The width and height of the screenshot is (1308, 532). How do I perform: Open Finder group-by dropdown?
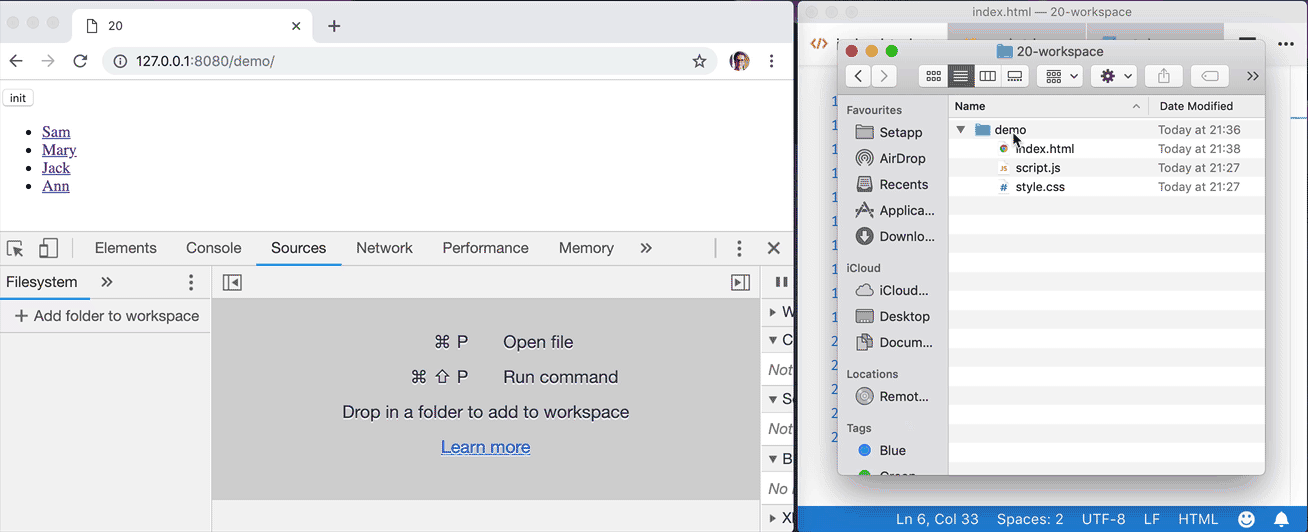(x=1060, y=76)
